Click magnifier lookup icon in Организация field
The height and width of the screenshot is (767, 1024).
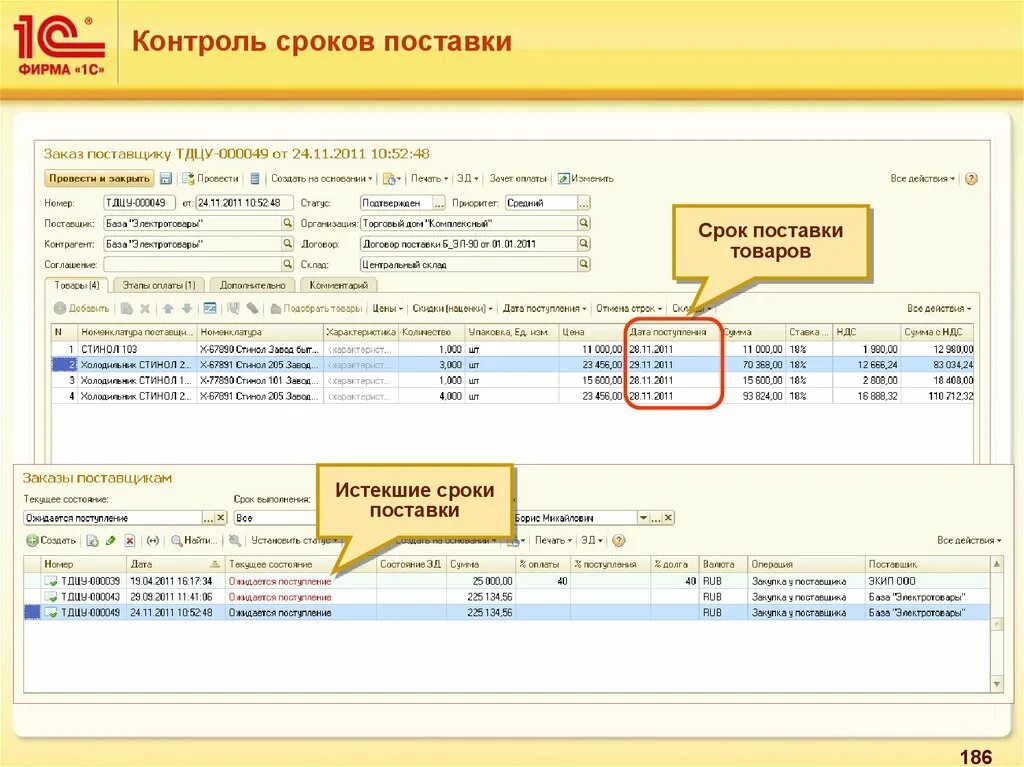tap(584, 223)
